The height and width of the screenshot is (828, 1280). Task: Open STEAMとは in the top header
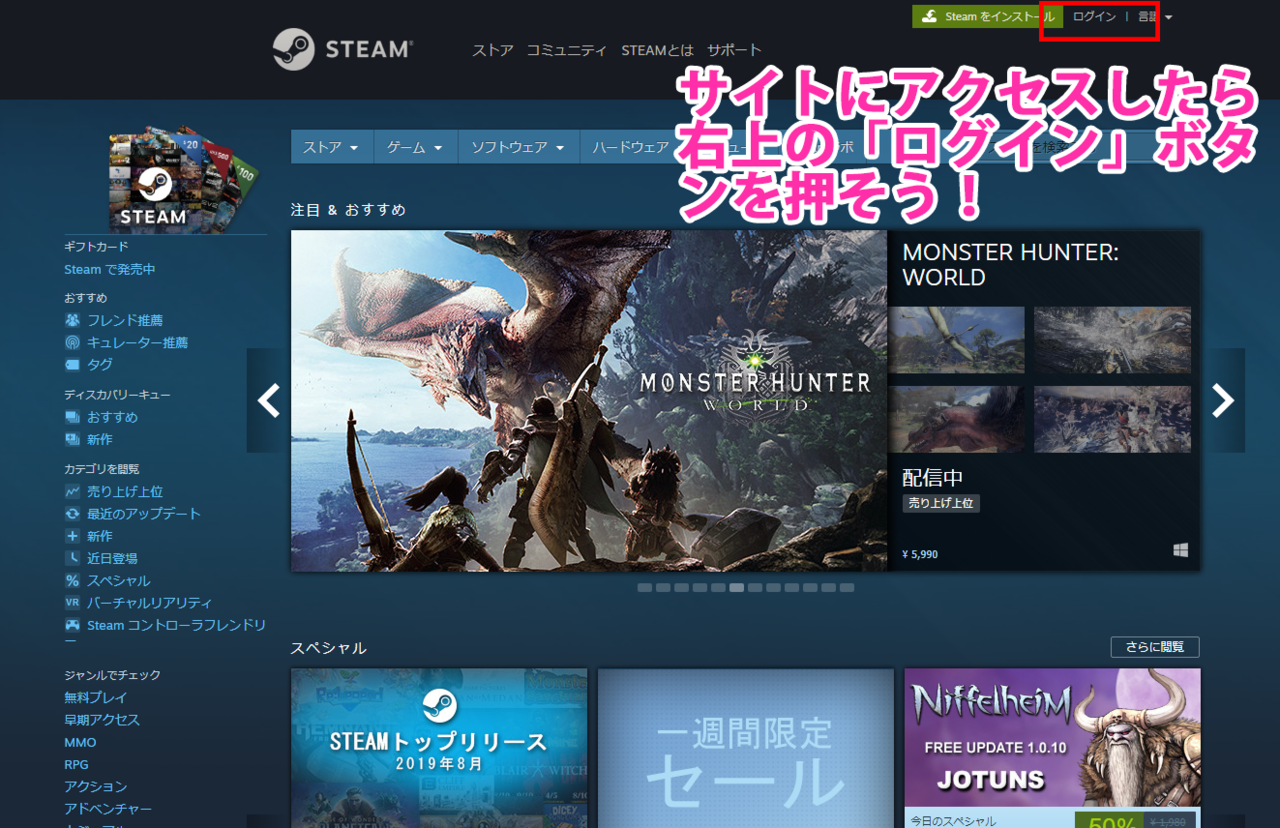pyautogui.click(x=657, y=50)
